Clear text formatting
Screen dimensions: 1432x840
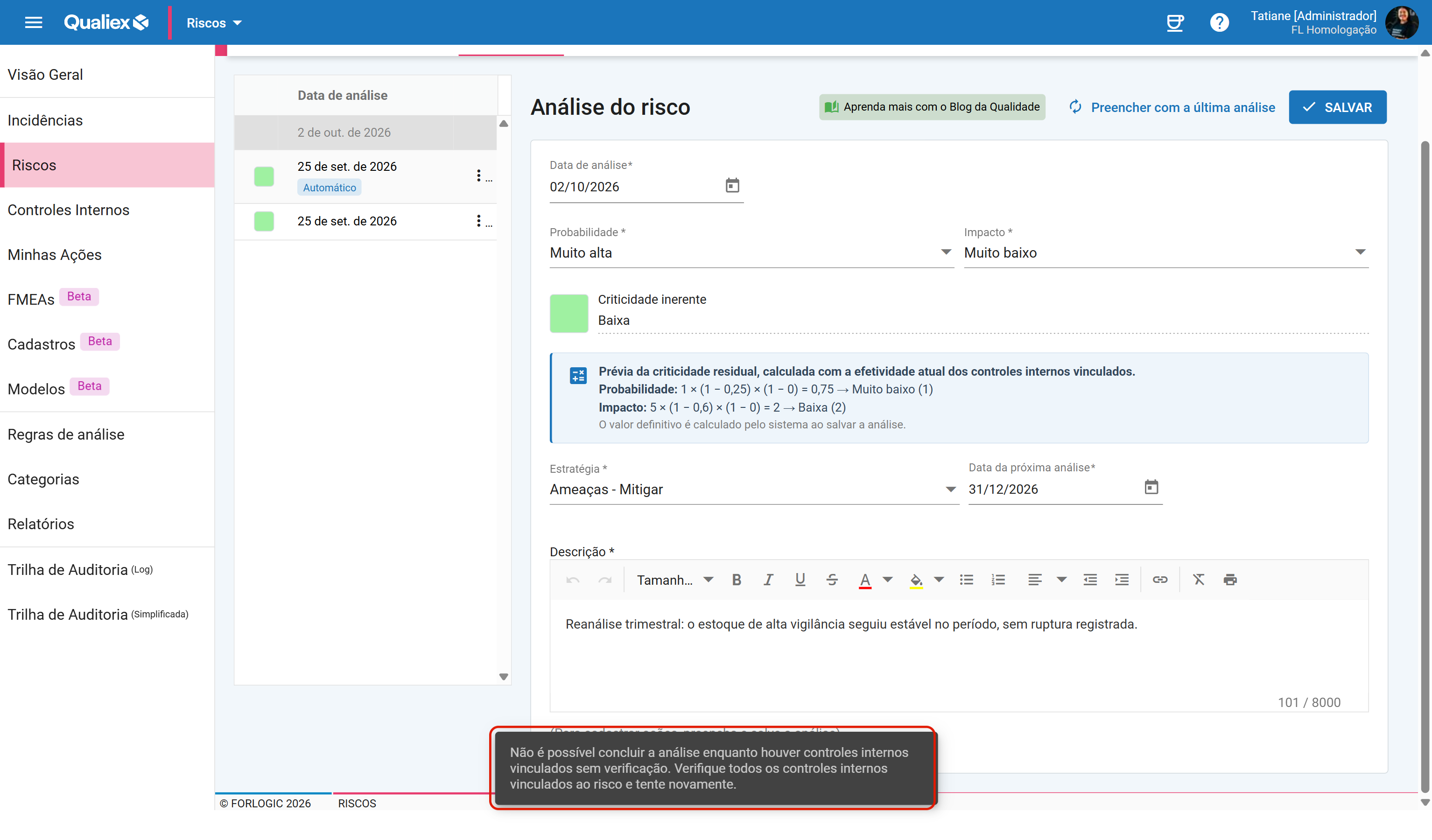click(1199, 580)
